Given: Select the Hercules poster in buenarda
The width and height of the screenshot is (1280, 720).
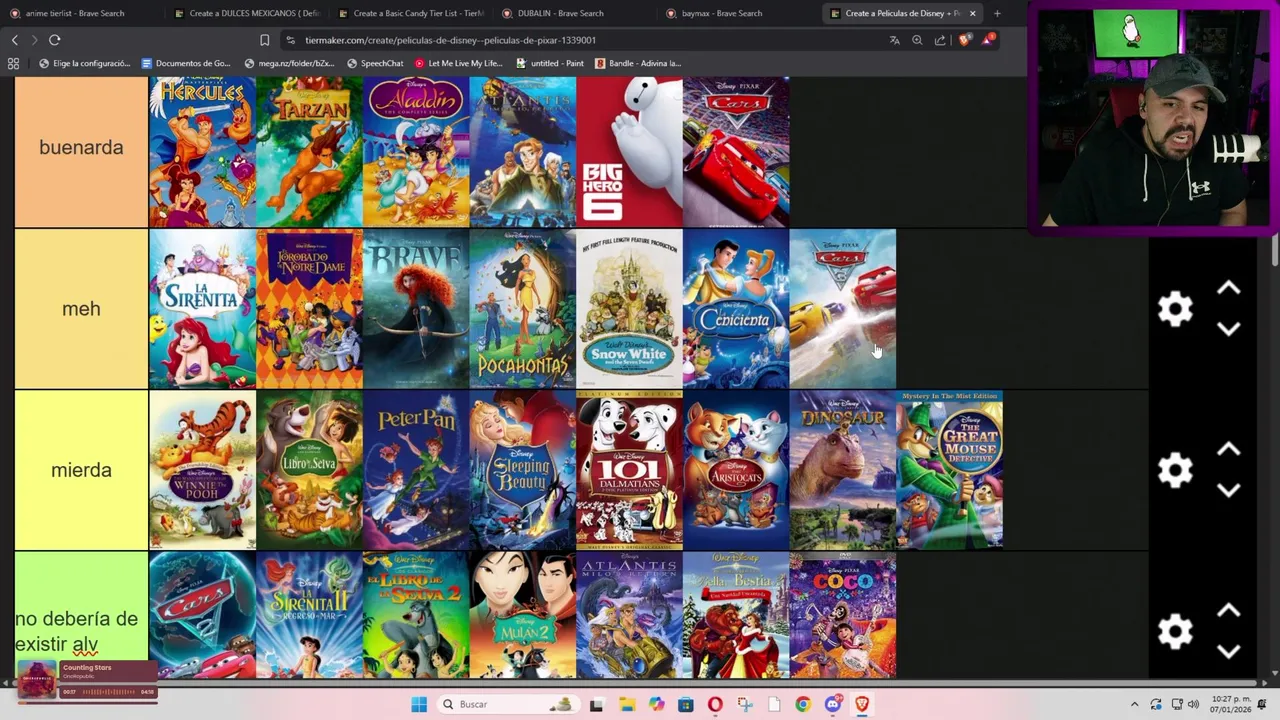Looking at the screenshot, I should (202, 152).
